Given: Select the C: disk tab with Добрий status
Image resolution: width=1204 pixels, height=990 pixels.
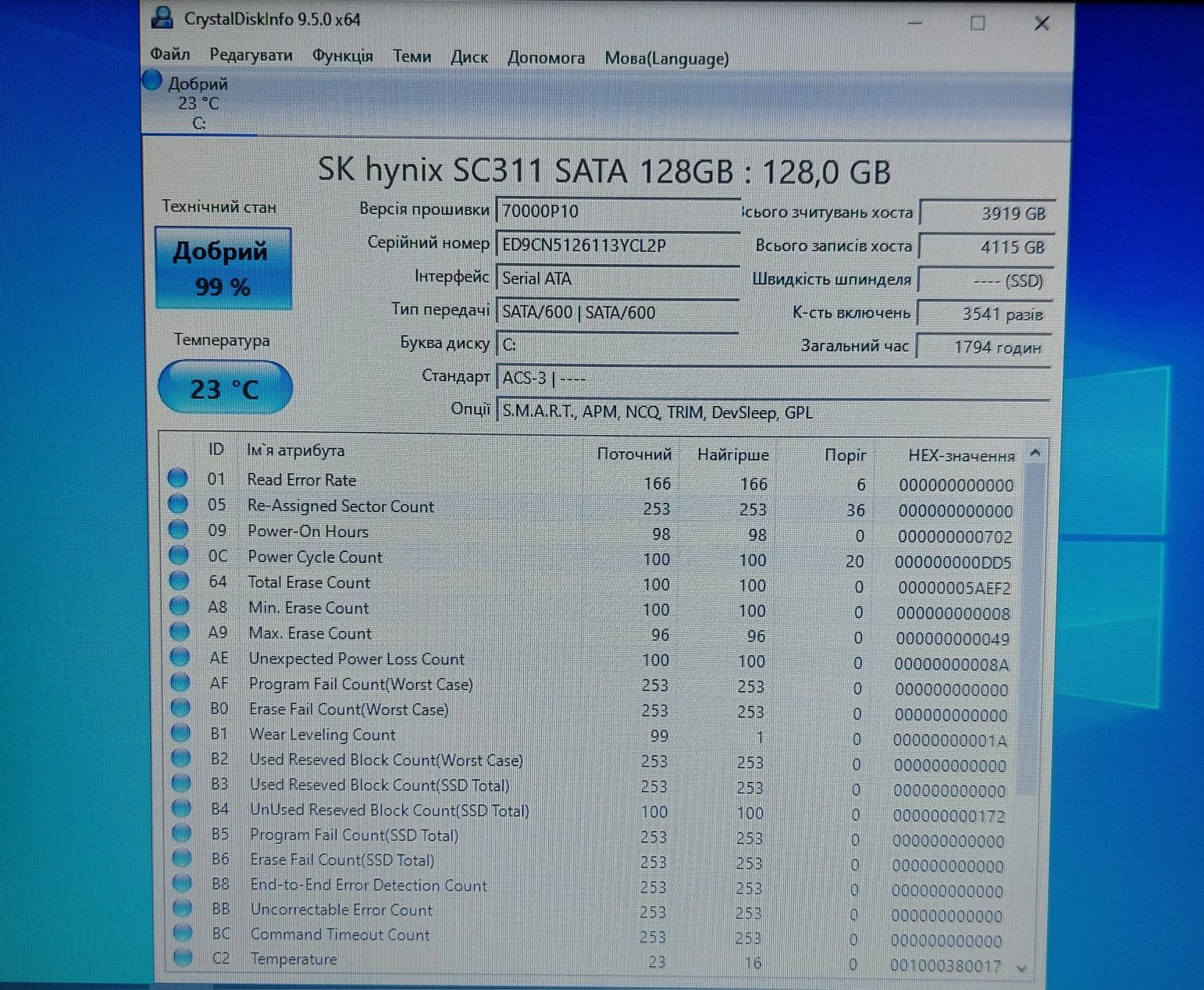Looking at the screenshot, I should 199,103.
